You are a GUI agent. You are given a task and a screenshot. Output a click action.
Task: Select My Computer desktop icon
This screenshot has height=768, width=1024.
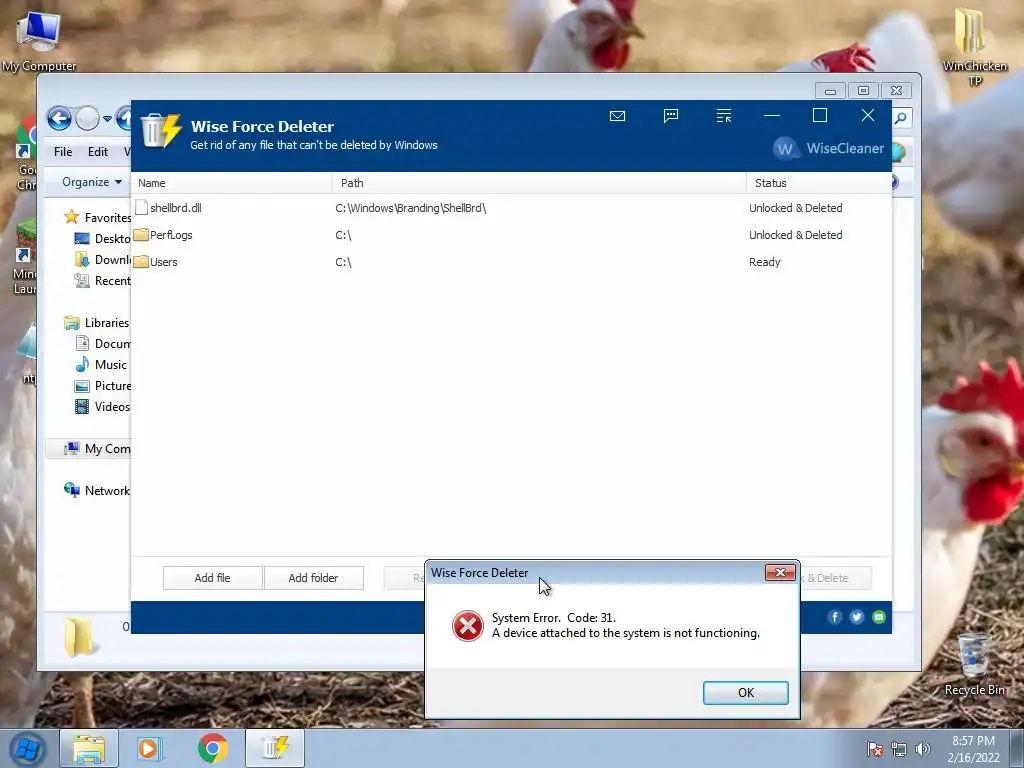click(x=39, y=40)
